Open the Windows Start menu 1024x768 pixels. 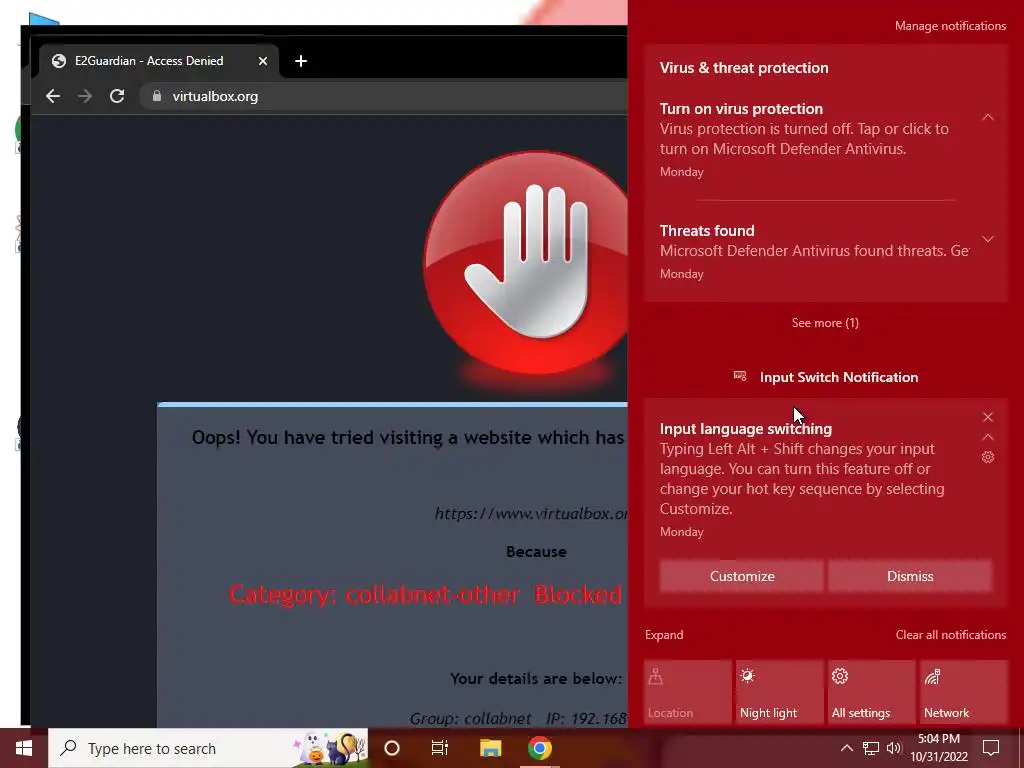pos(24,748)
